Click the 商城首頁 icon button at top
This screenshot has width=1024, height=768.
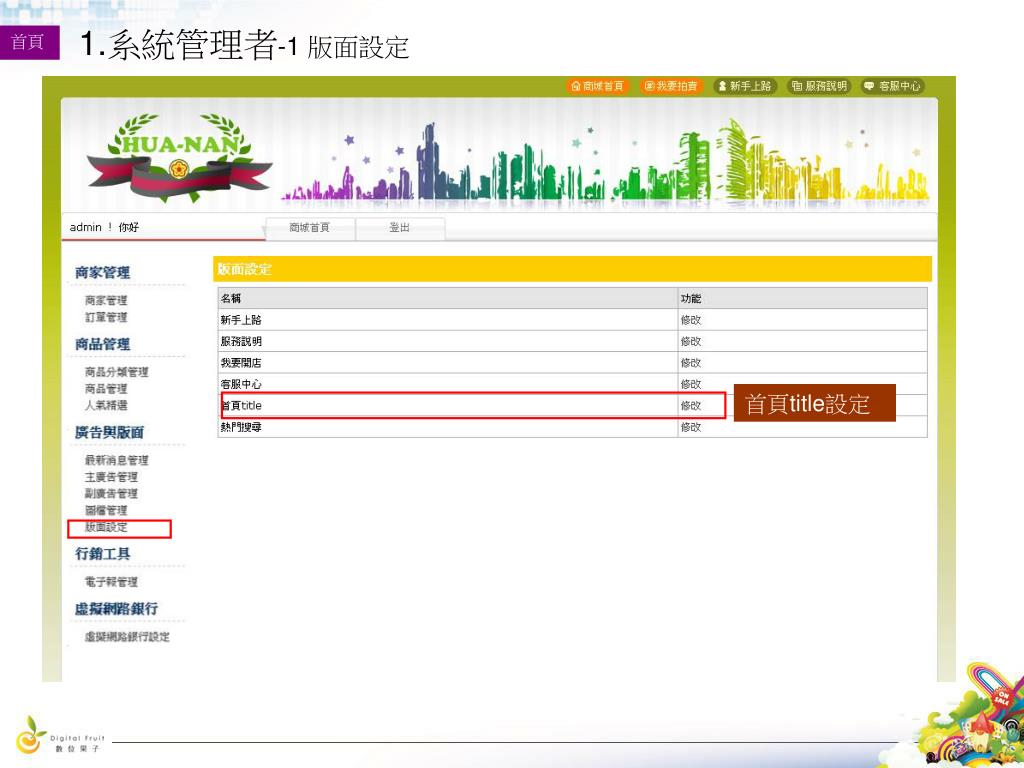tap(598, 87)
